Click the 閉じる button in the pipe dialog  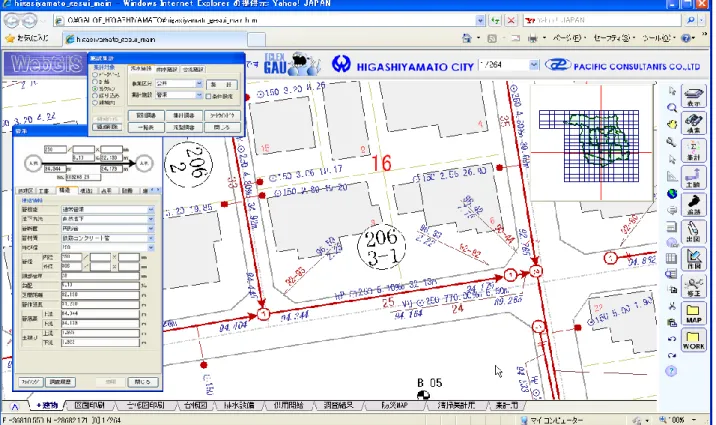142,382
